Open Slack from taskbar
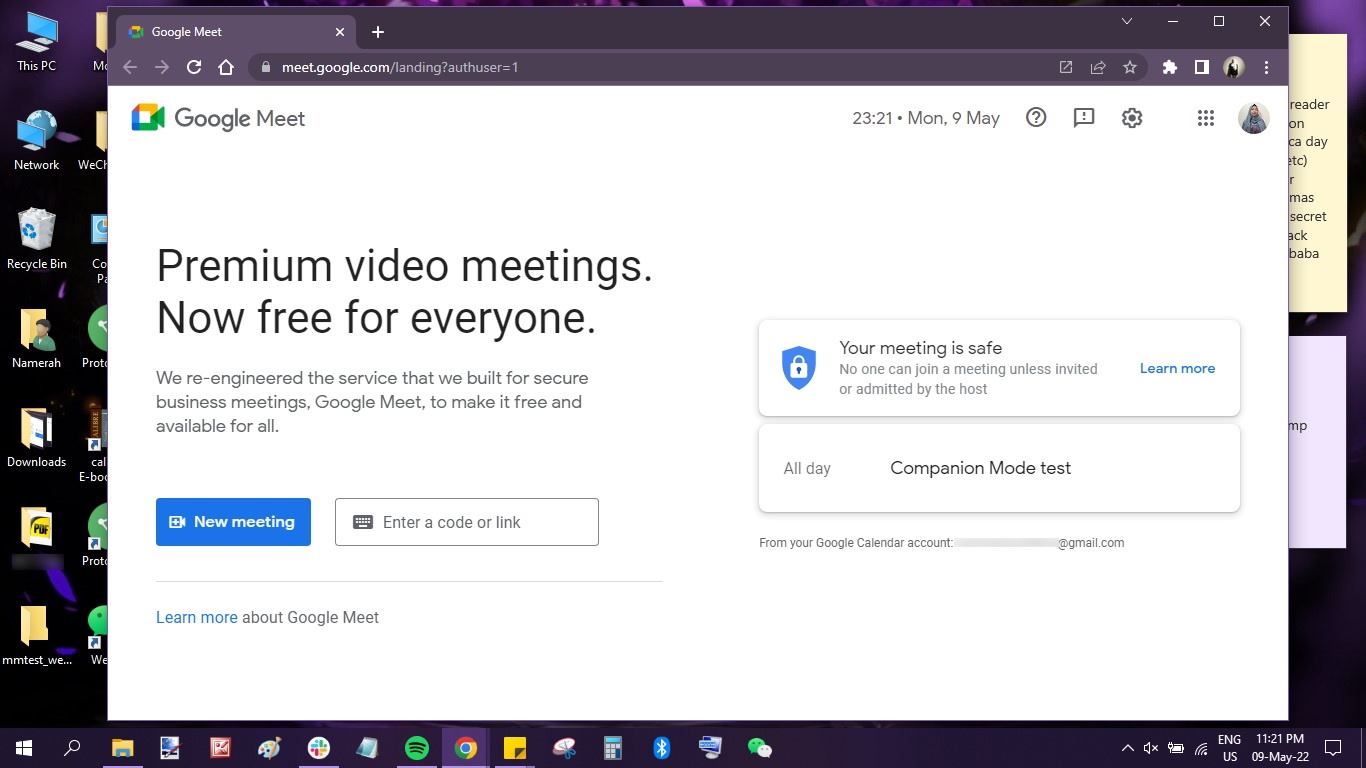 click(318, 747)
